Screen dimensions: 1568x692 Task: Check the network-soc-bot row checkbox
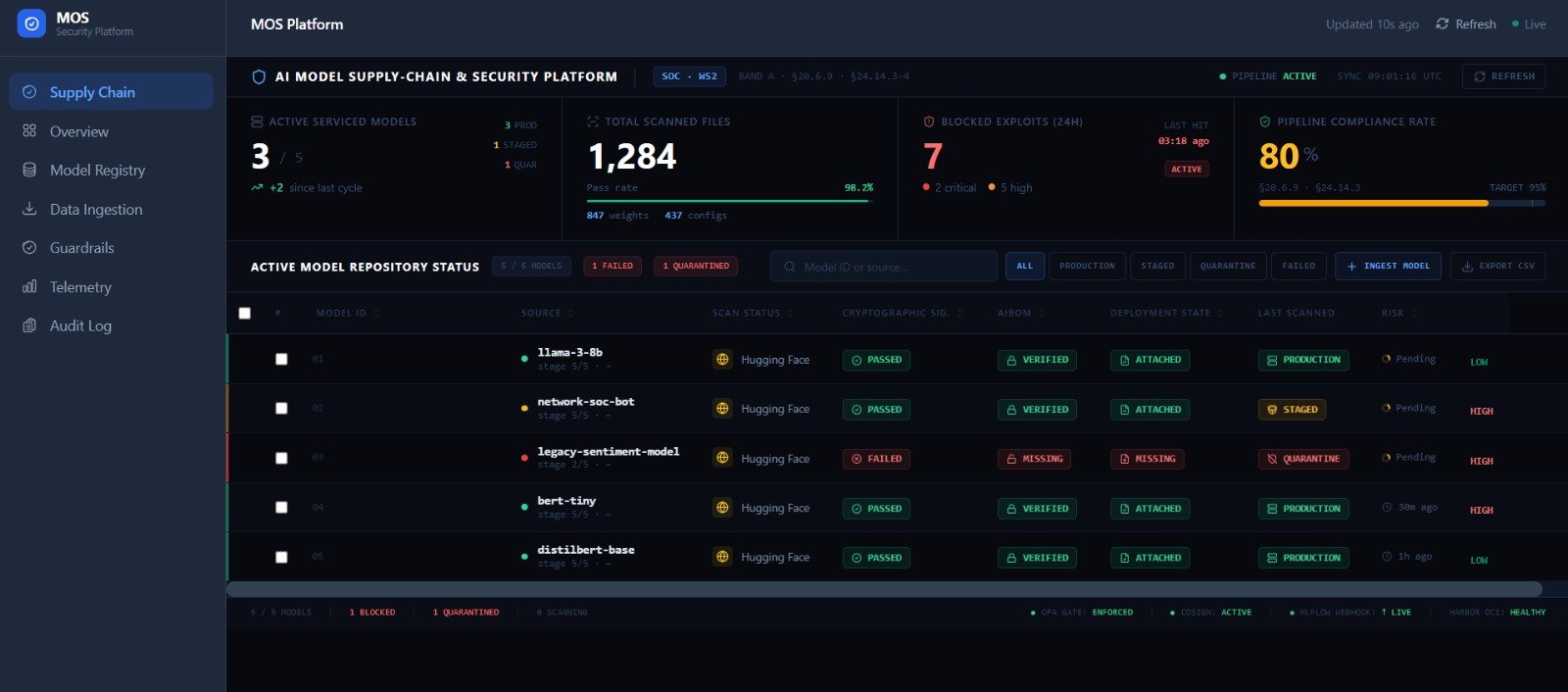[281, 408]
